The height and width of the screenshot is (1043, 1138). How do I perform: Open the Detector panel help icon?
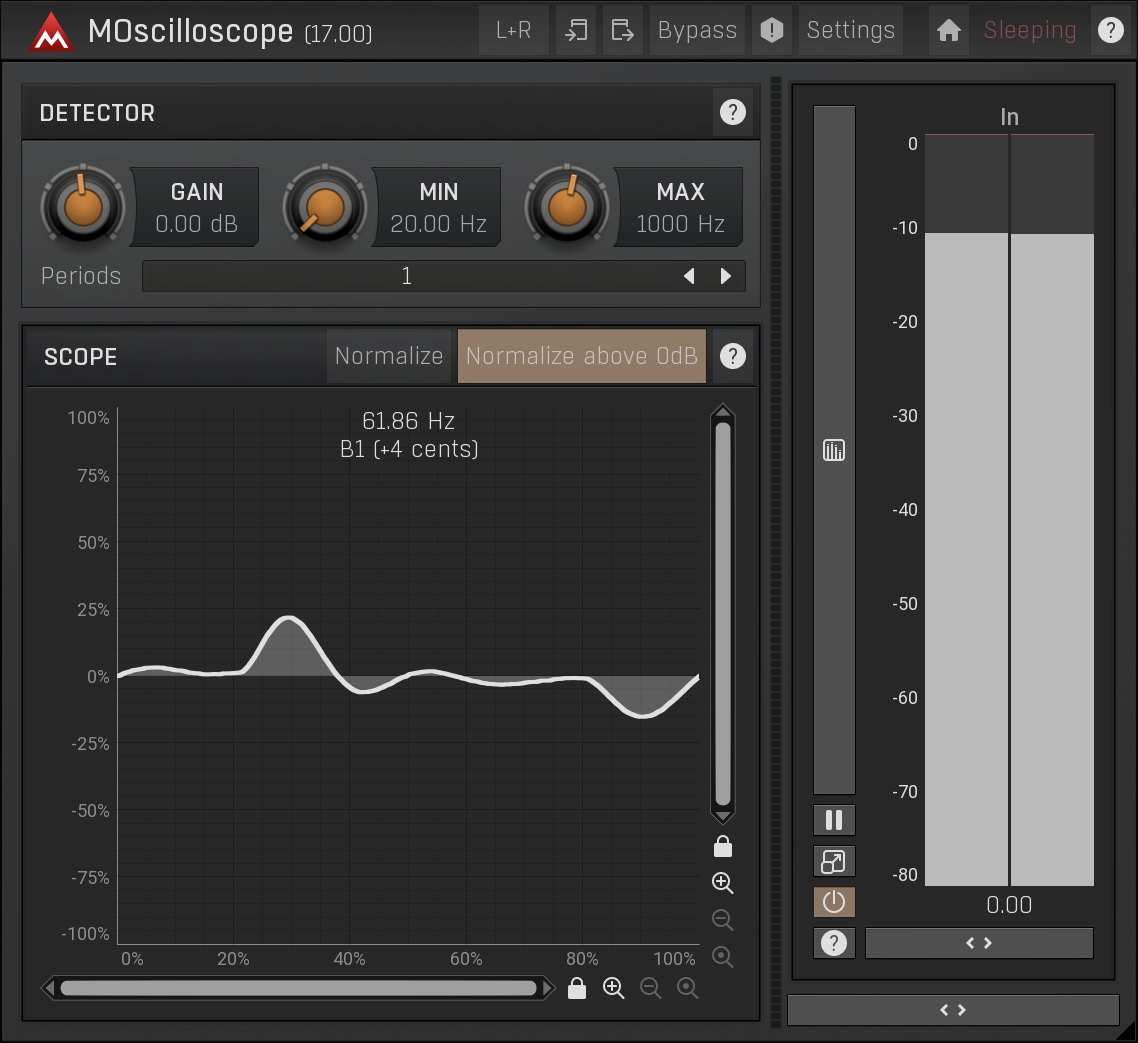732,113
